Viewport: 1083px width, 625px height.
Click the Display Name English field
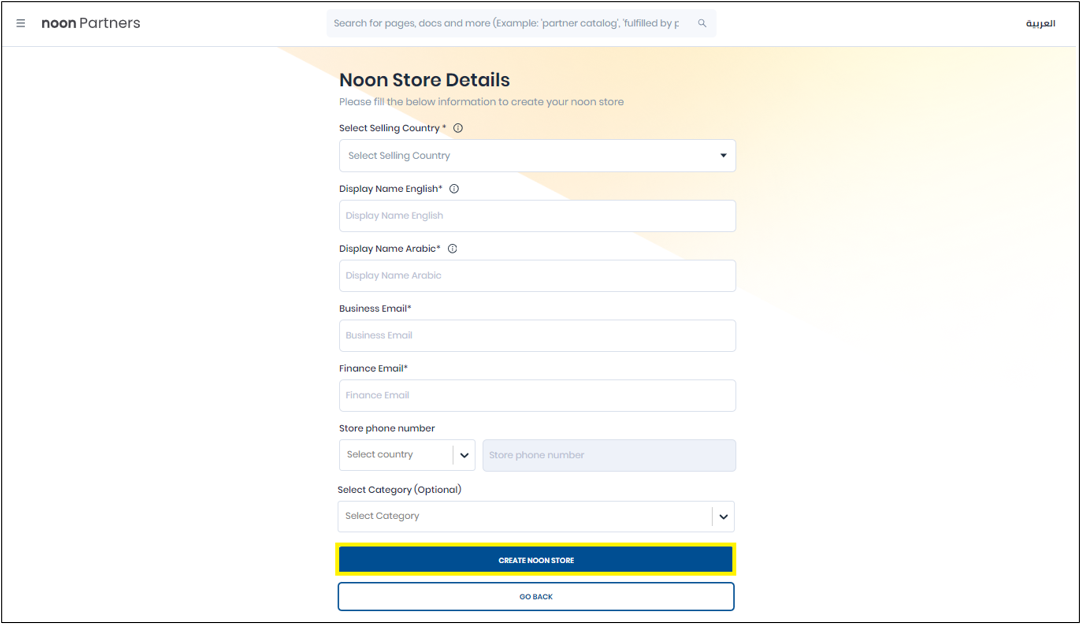pyautogui.click(x=537, y=216)
